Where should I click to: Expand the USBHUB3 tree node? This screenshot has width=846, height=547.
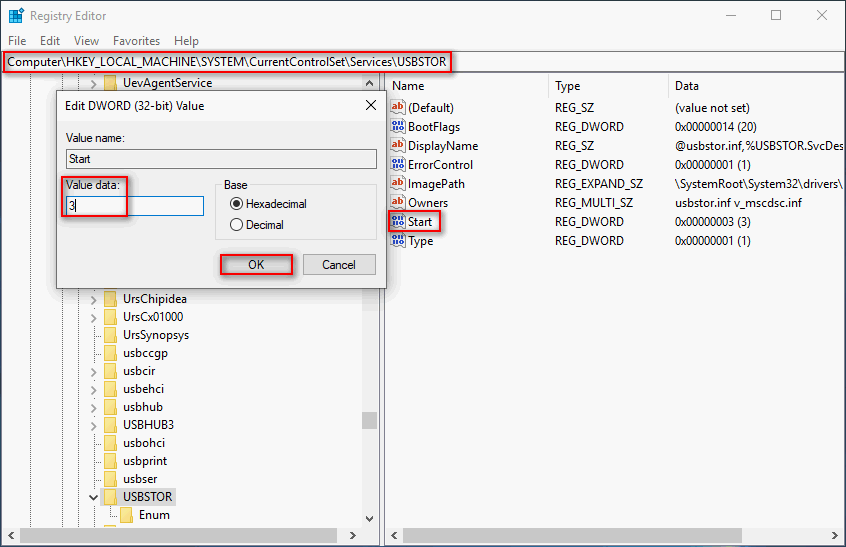(x=93, y=426)
